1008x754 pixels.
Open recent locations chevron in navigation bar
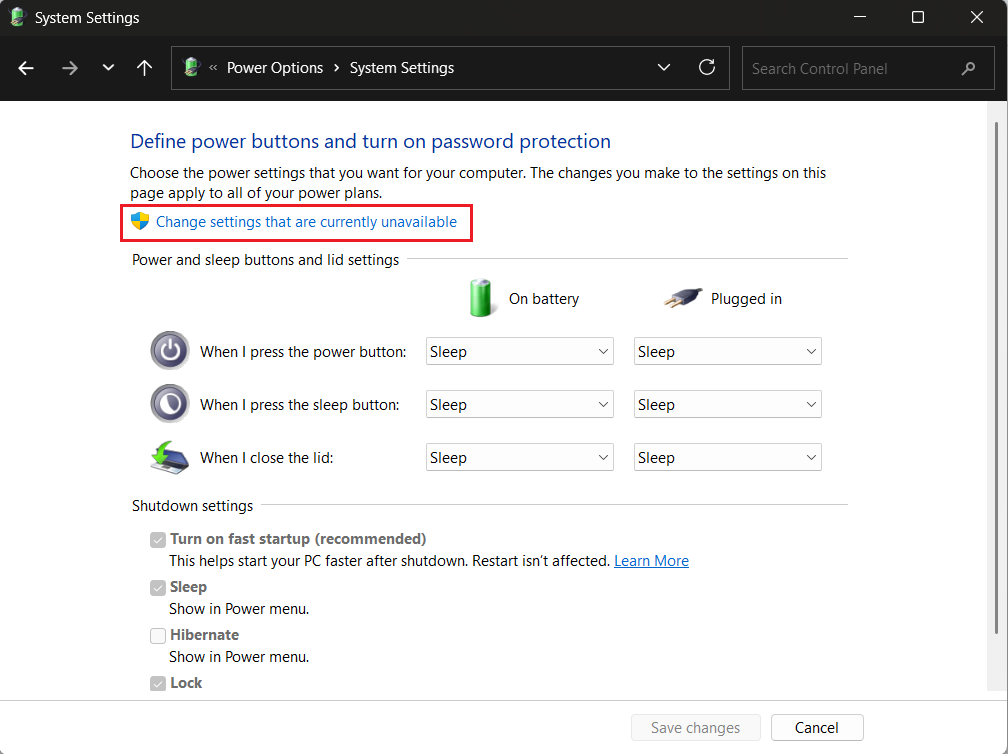[108, 68]
